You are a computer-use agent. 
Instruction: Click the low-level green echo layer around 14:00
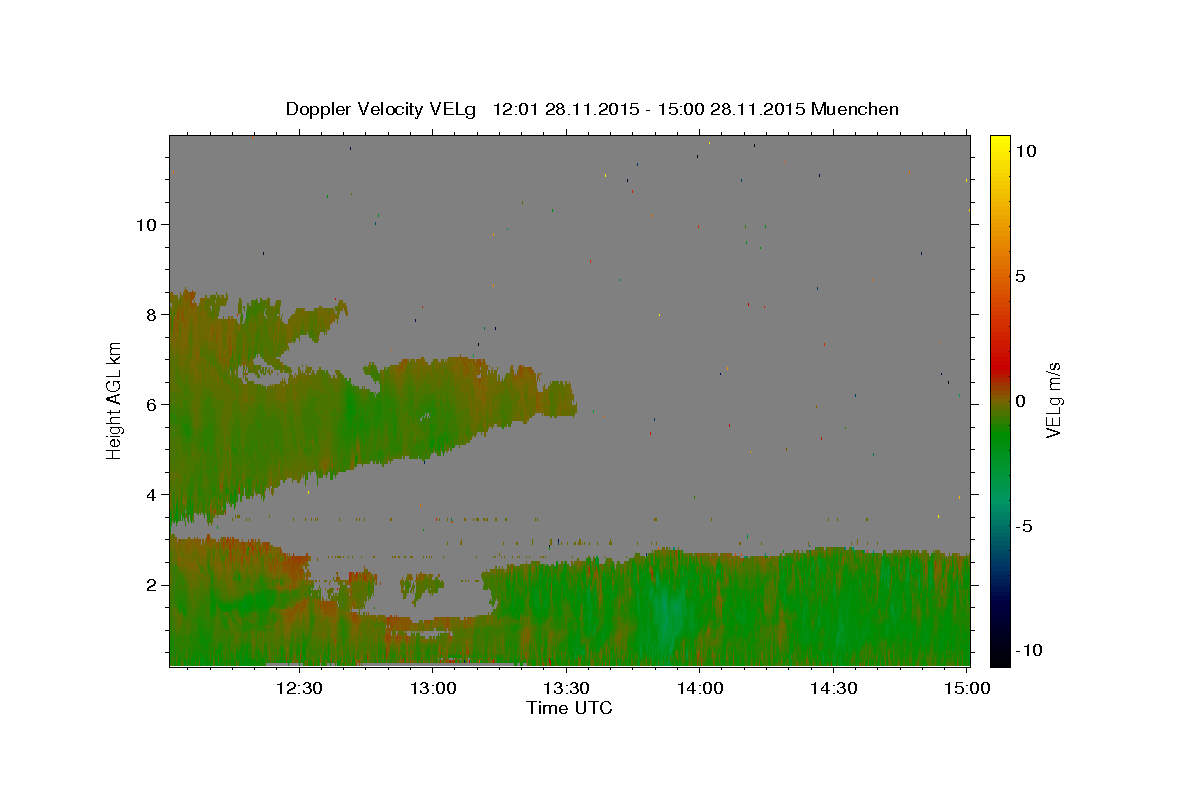click(700, 610)
